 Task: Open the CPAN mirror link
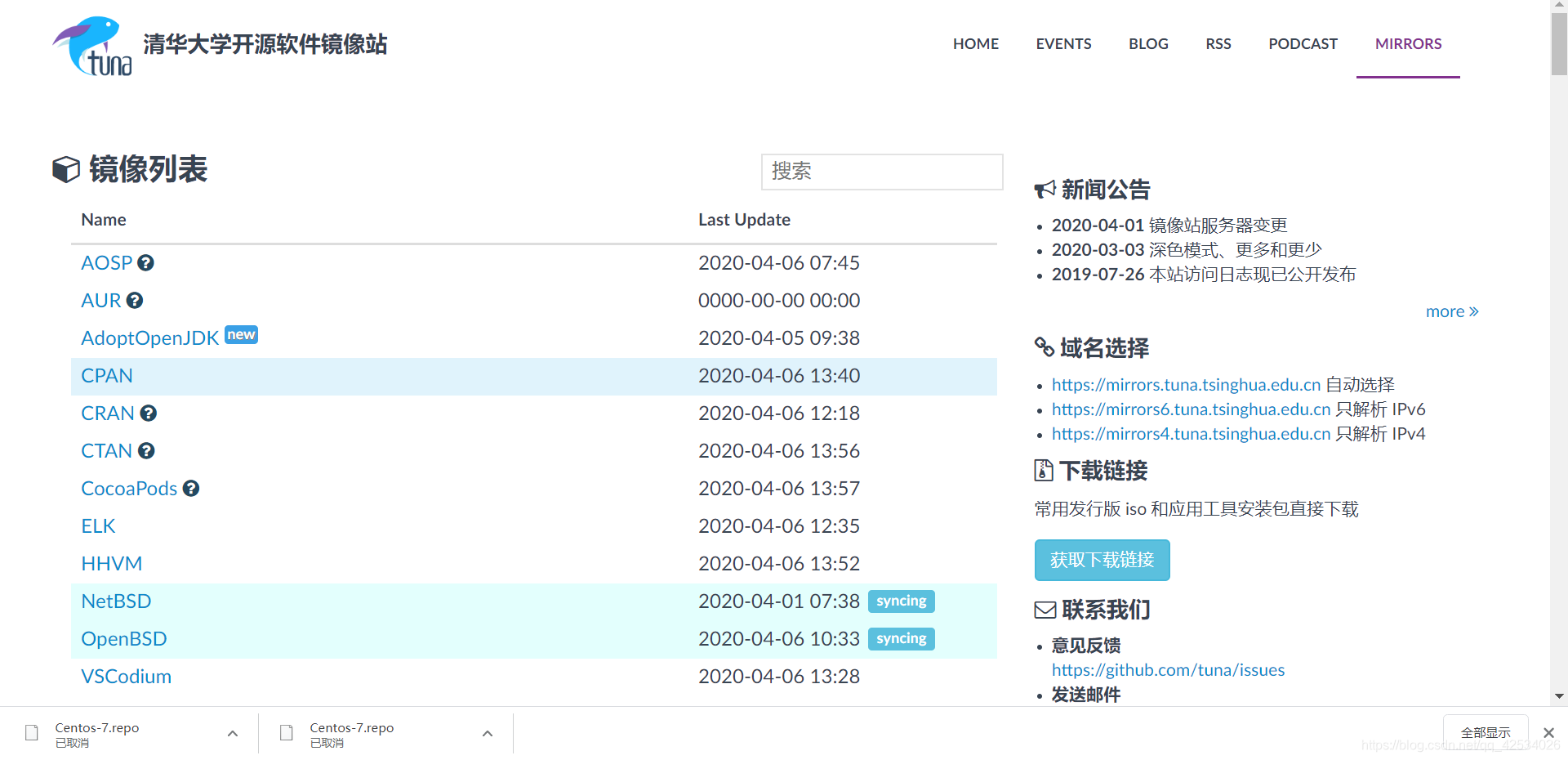pyautogui.click(x=107, y=376)
